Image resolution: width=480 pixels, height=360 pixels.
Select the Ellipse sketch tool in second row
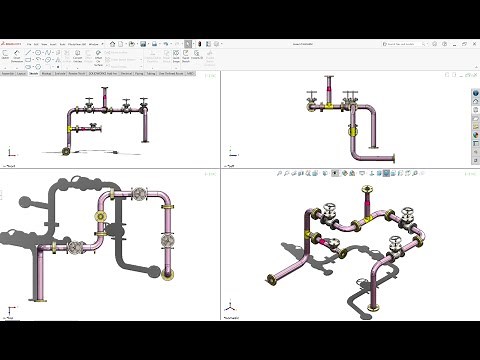(x=48, y=60)
